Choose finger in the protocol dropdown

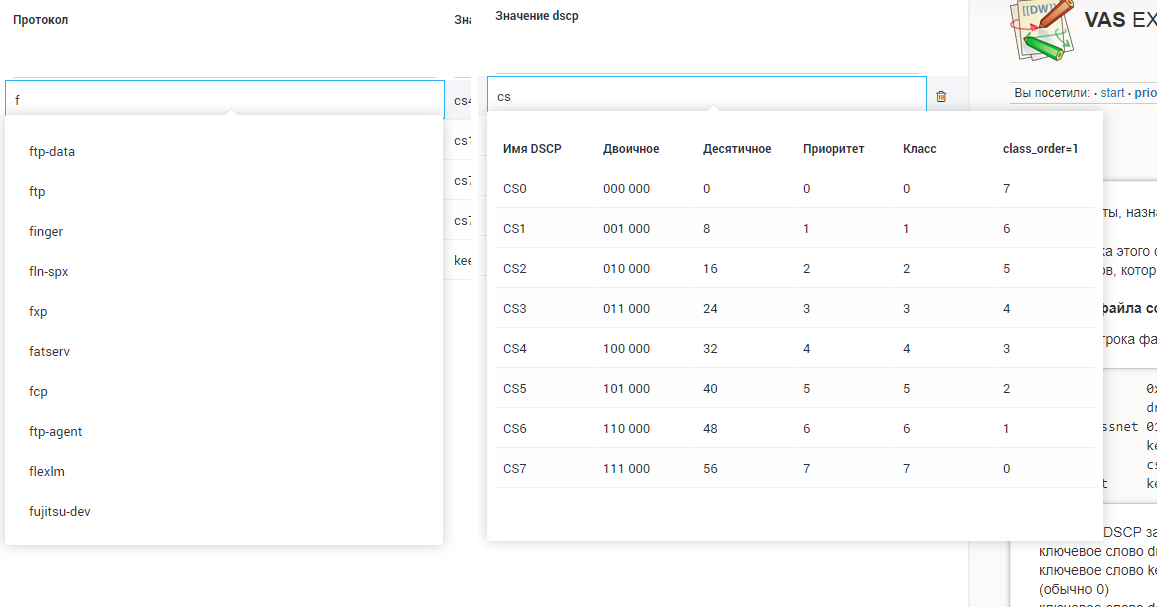[46, 231]
